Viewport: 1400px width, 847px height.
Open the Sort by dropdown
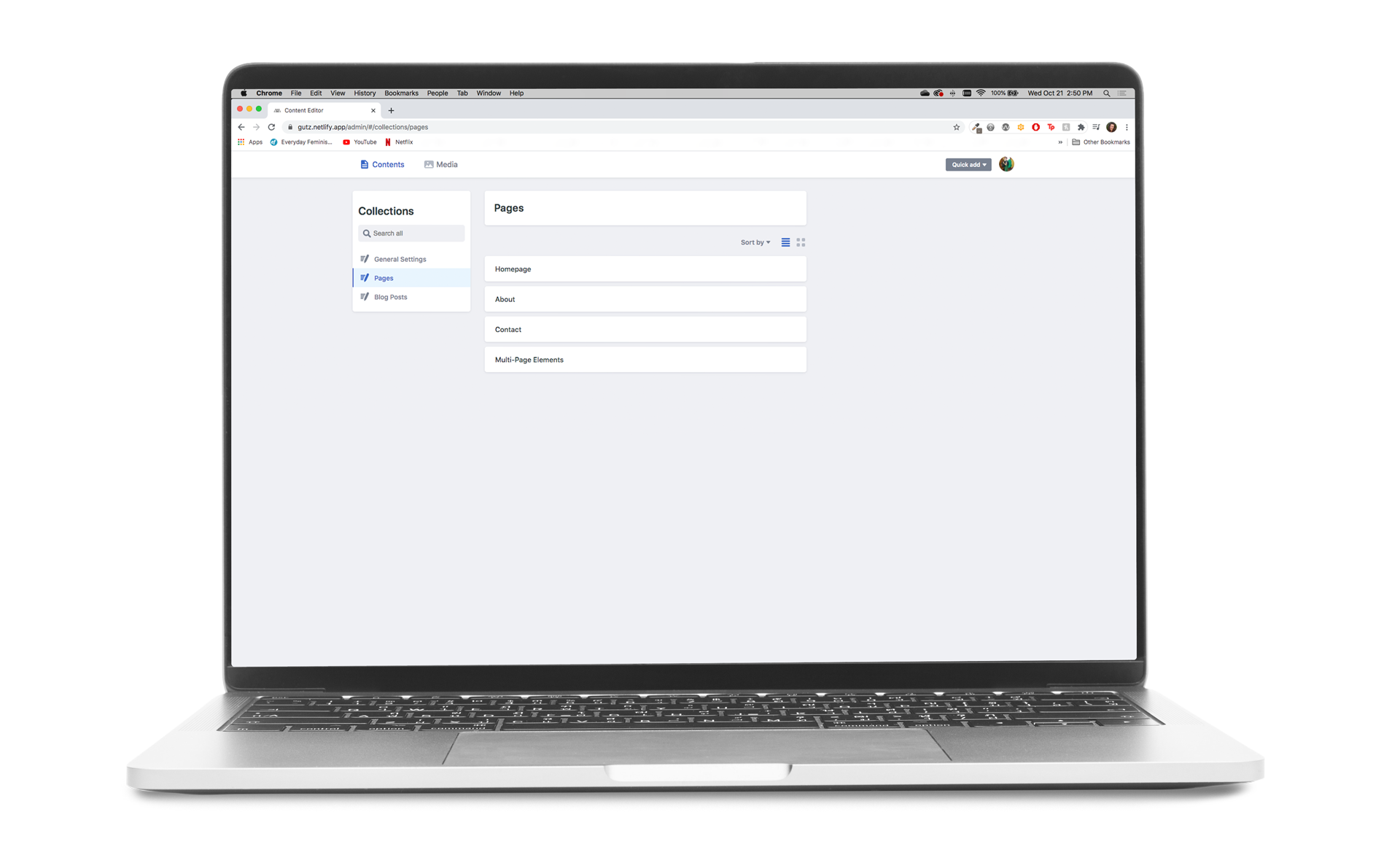pyautogui.click(x=755, y=242)
